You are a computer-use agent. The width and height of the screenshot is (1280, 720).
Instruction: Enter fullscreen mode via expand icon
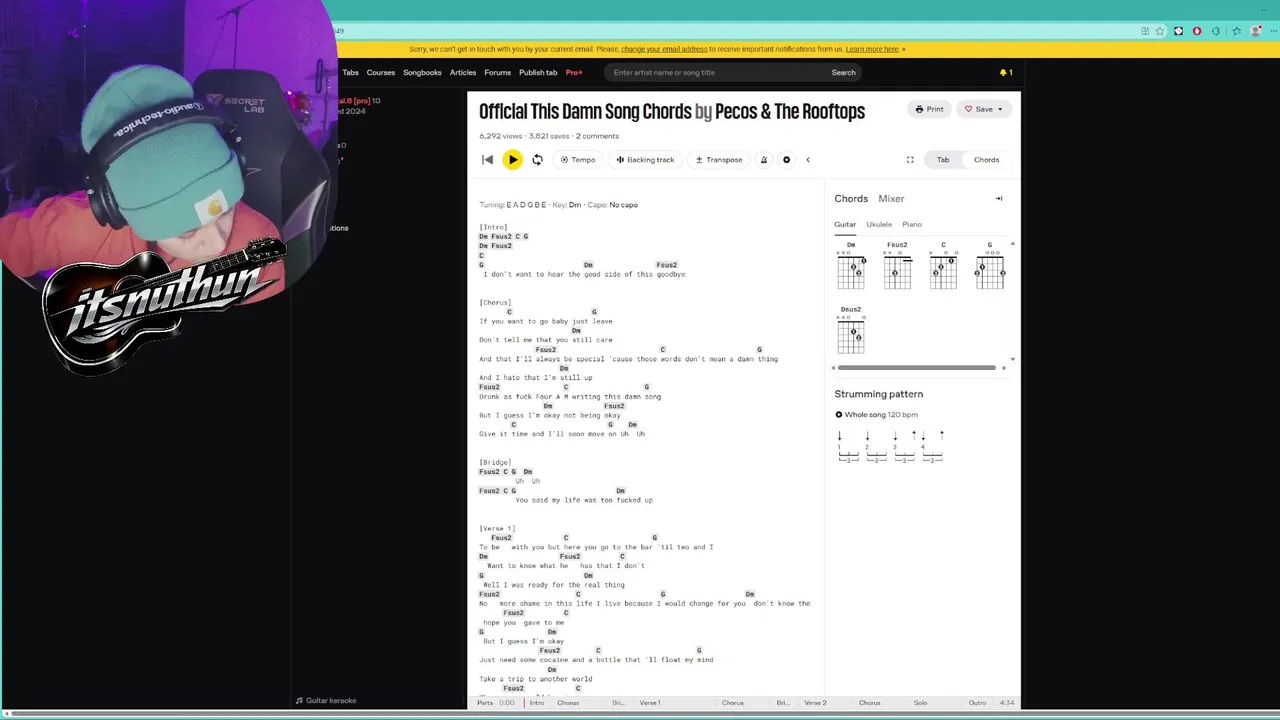(910, 160)
